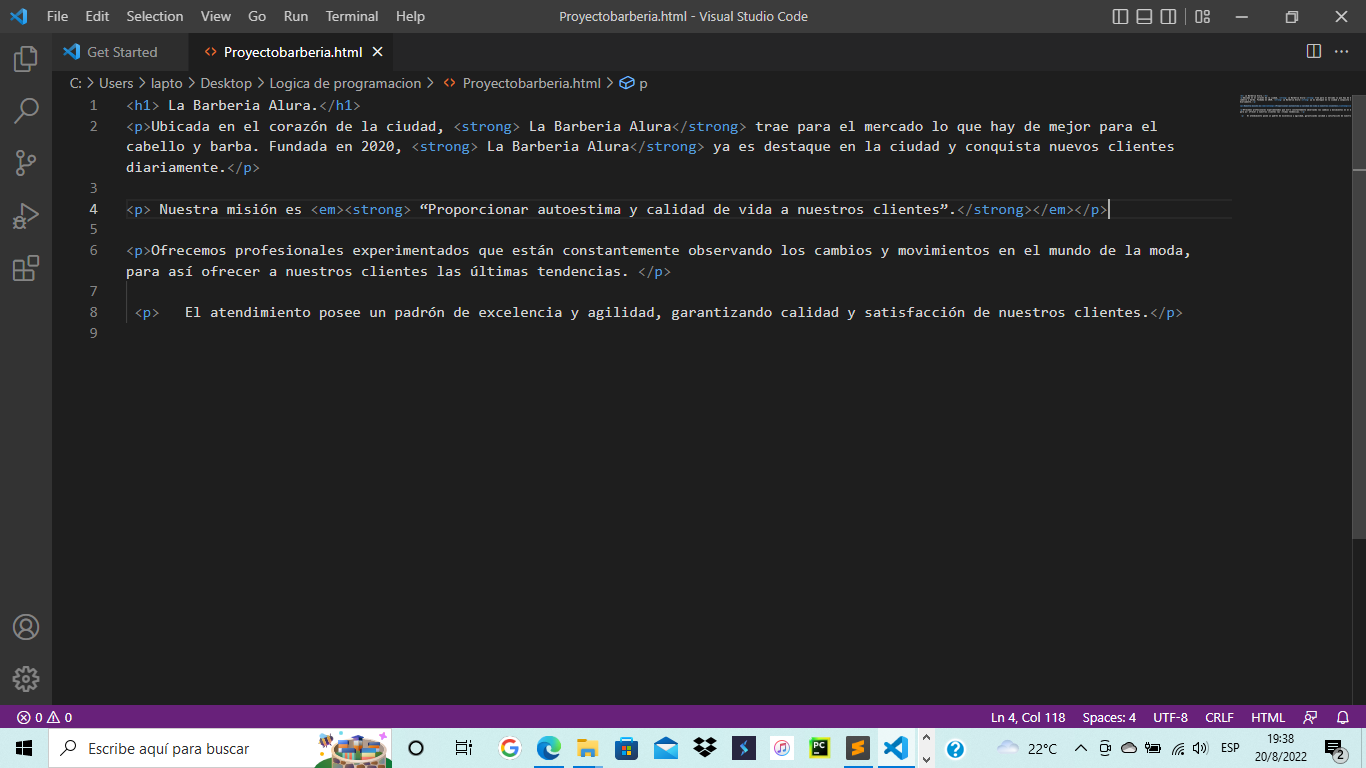The image size is (1366, 768).
Task: Open the Run menu
Action: [x=296, y=16]
